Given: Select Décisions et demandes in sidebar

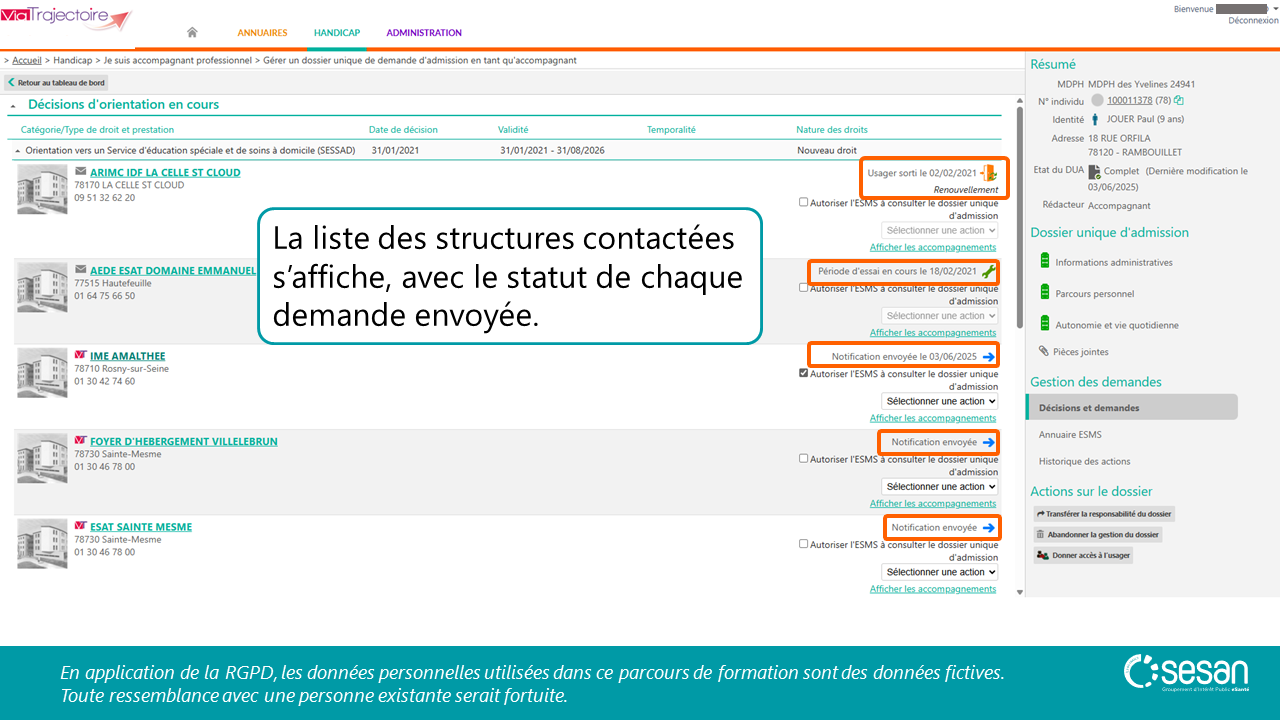Looking at the screenshot, I should click(1131, 407).
